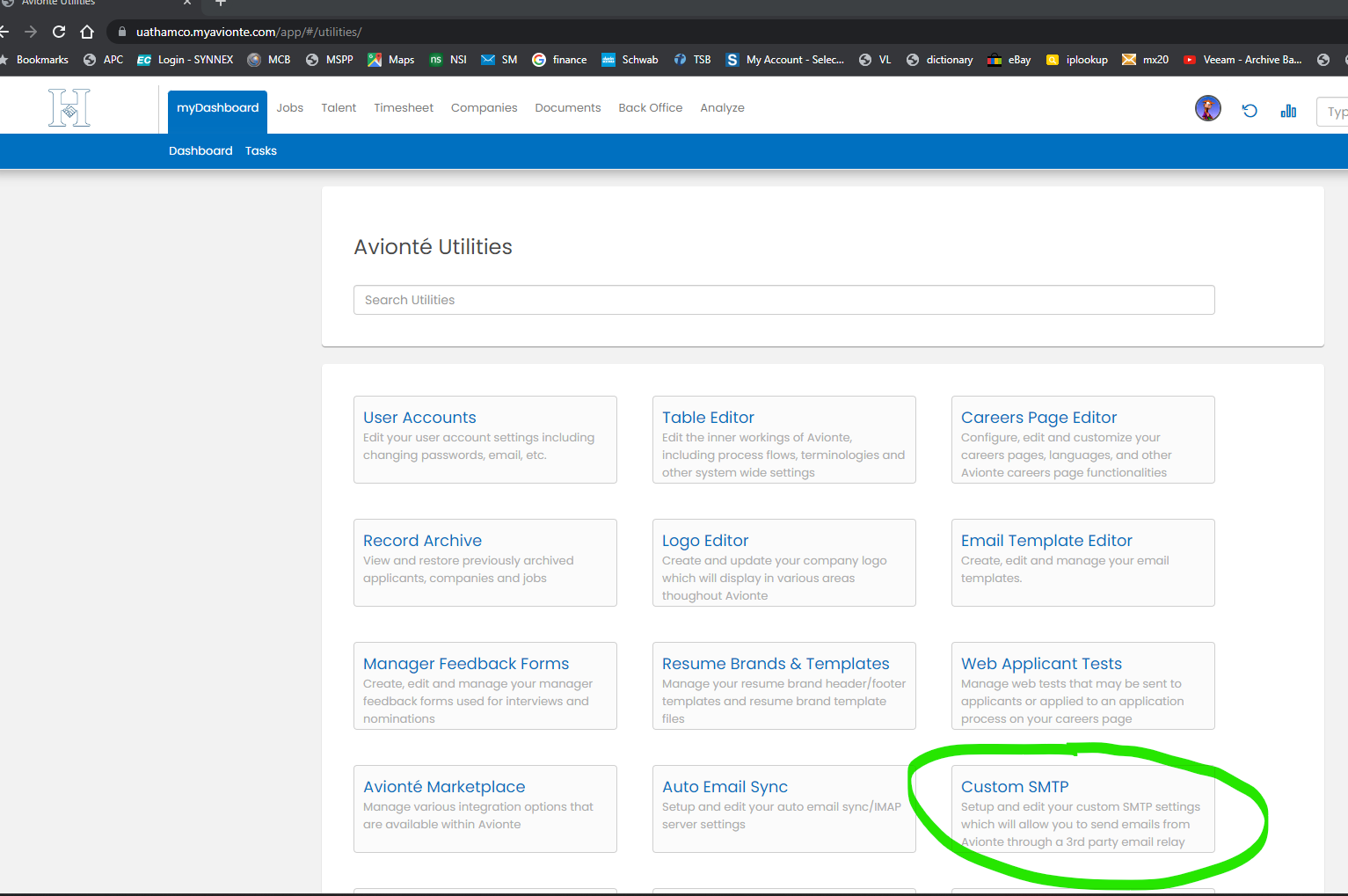Open the Veeam - Archive Ba... bookmark
Viewport: 1348px width, 896px height.
(1242, 60)
